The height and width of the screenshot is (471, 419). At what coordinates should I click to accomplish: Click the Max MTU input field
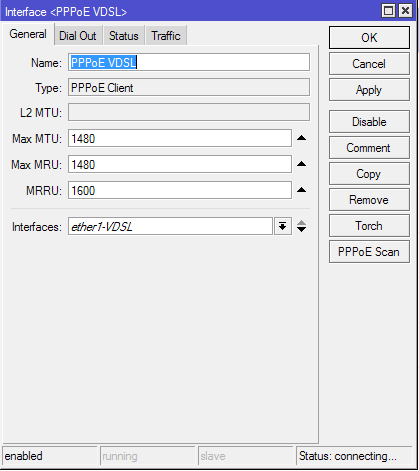point(180,138)
